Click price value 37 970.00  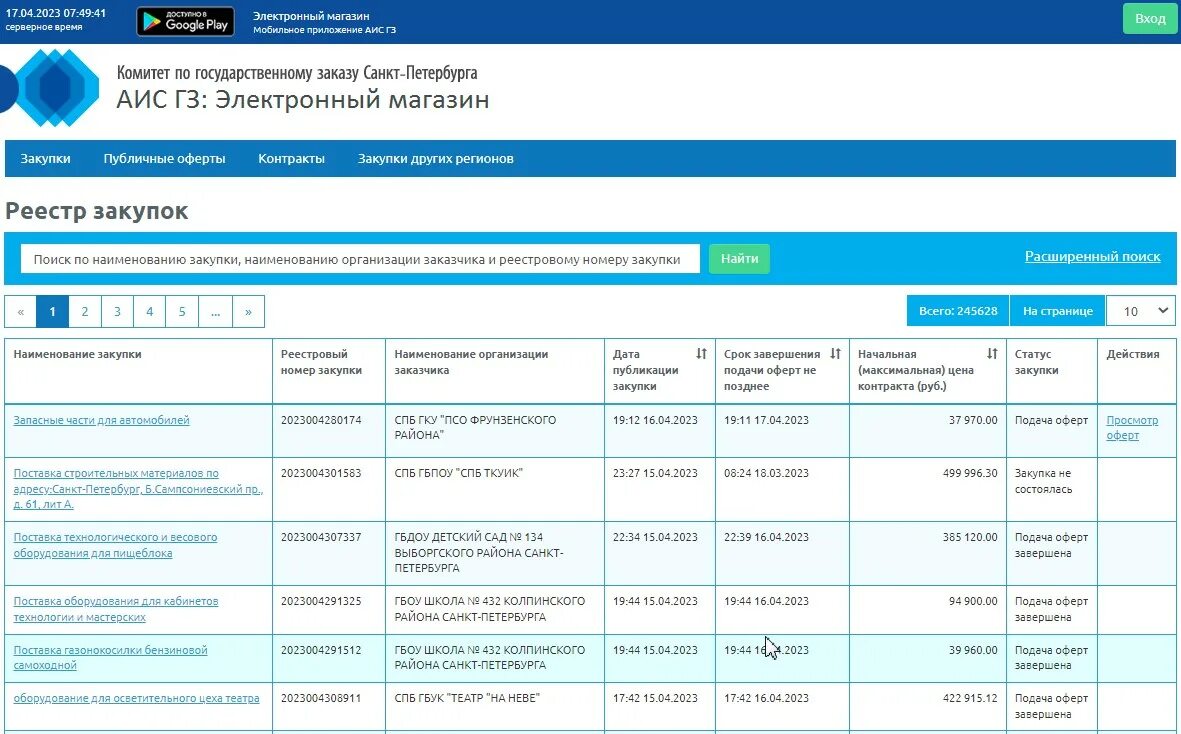(972, 420)
